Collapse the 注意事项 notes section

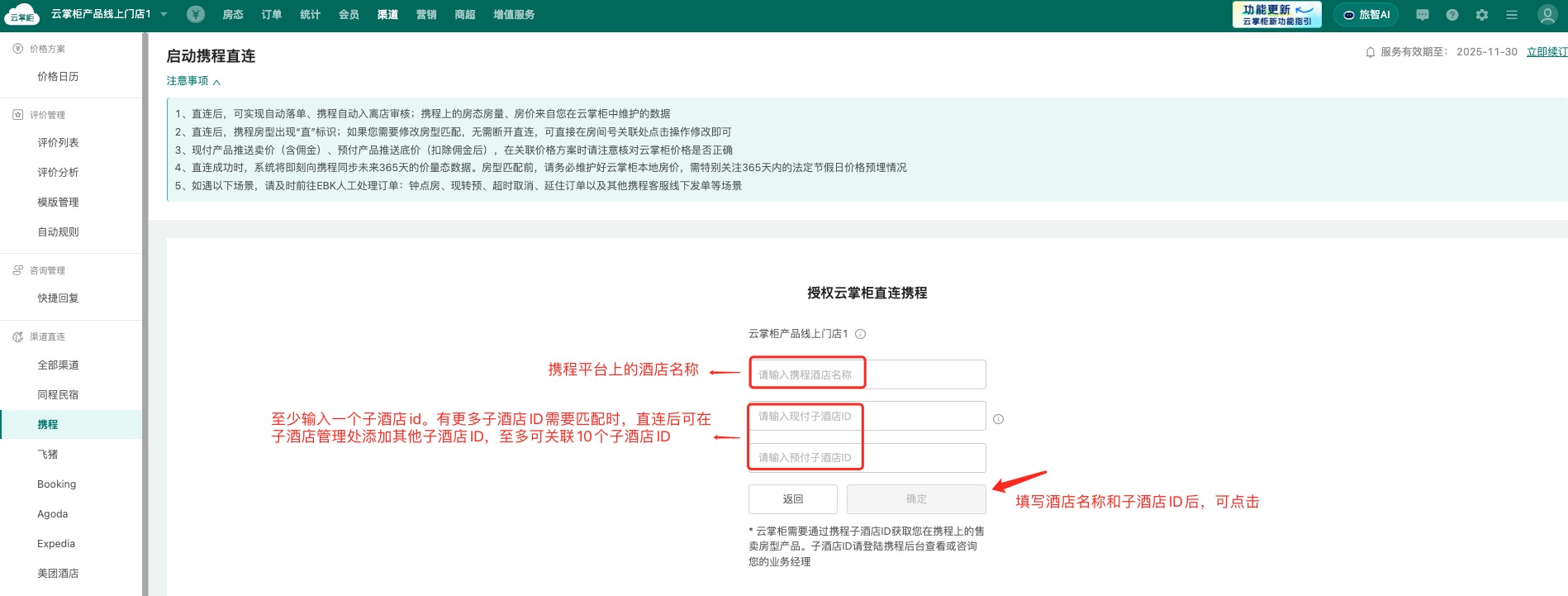(193, 81)
